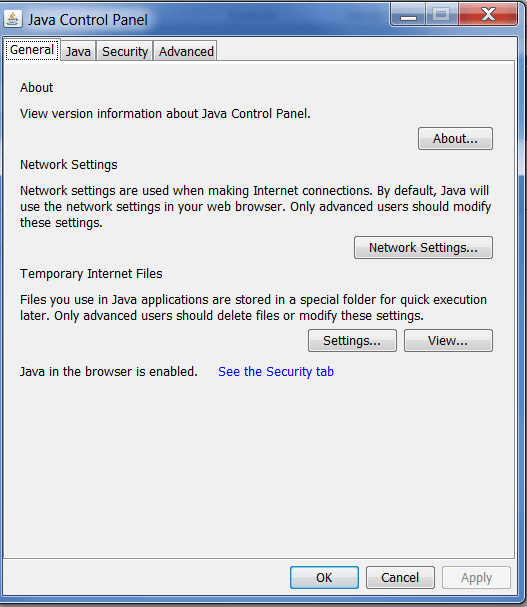Open the About... version information dialog
The image size is (527, 607).
pyautogui.click(x=455, y=139)
